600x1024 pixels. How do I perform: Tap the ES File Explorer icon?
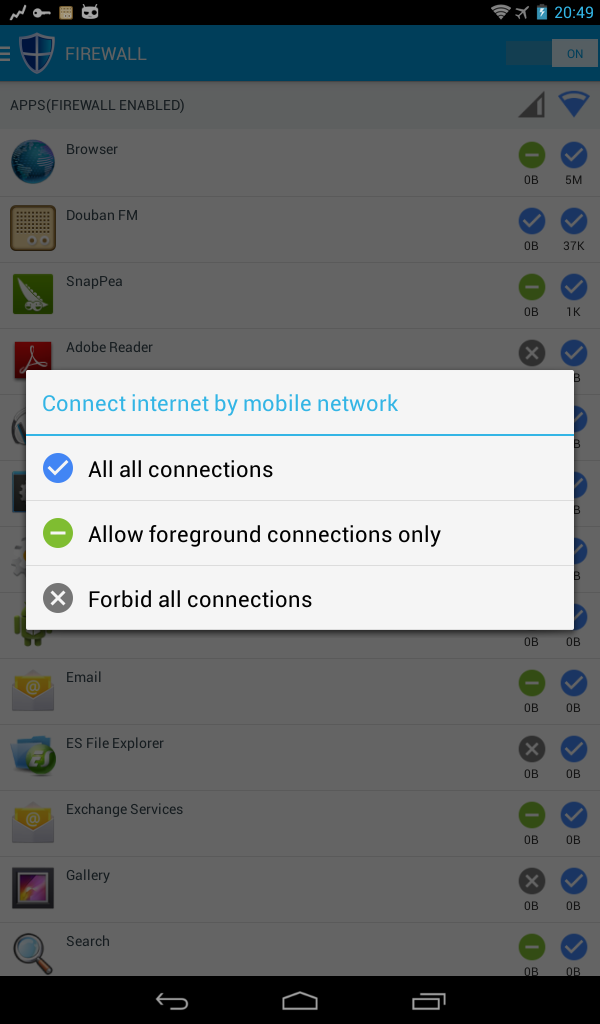tap(33, 756)
